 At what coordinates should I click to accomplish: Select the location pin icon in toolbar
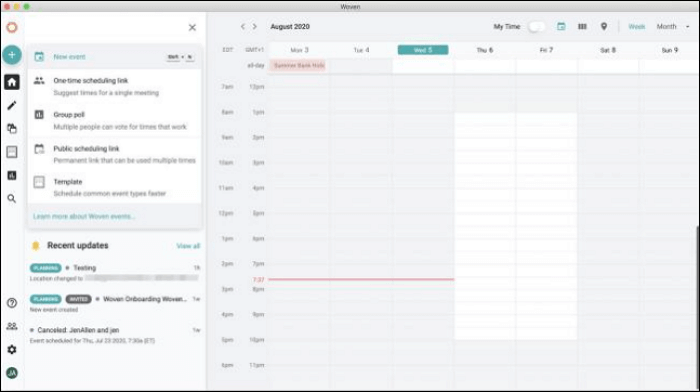coord(604,27)
